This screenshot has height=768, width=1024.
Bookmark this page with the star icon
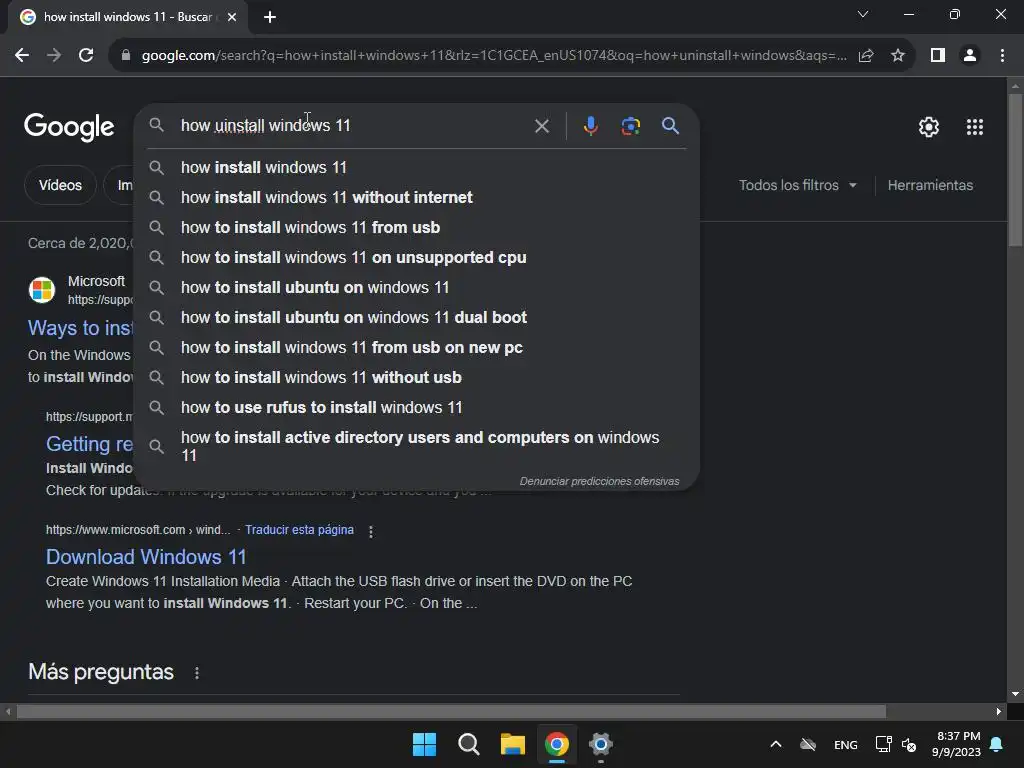tap(898, 56)
